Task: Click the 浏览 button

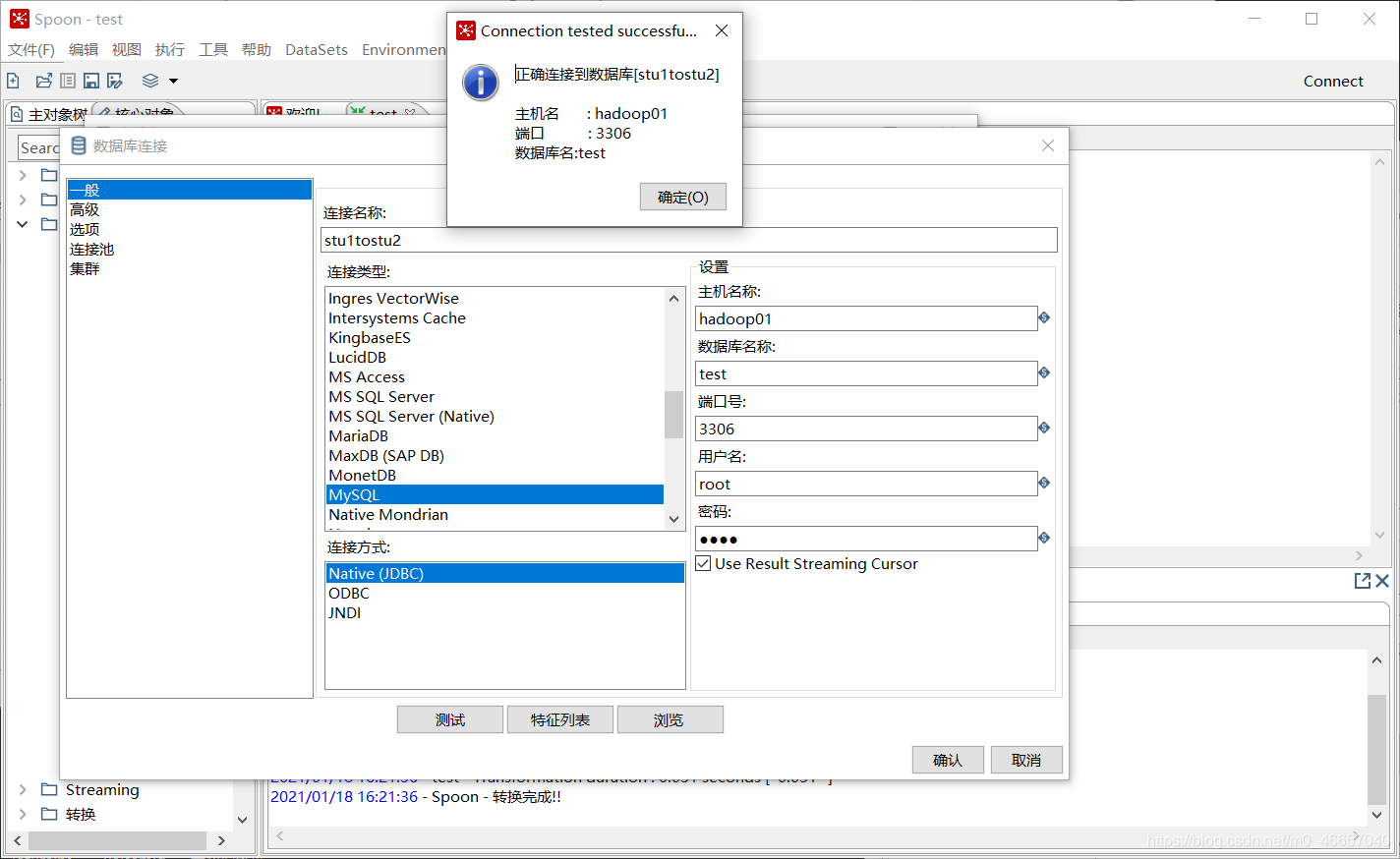Action: tap(670, 719)
